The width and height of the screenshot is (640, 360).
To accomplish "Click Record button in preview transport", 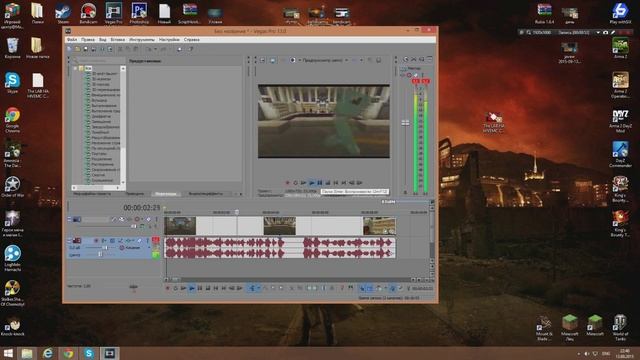I will click(x=287, y=183).
